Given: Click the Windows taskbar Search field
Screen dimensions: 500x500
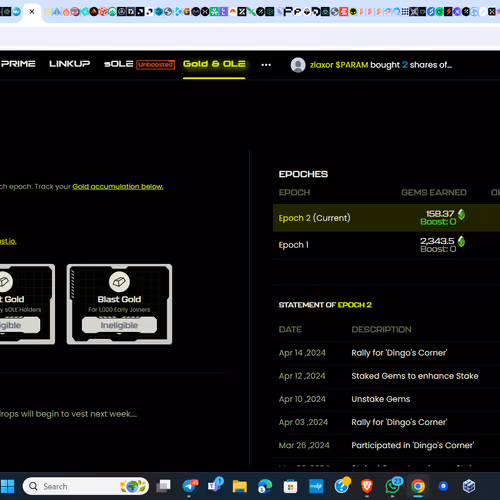Looking at the screenshot, I should pyautogui.click(x=85, y=486).
